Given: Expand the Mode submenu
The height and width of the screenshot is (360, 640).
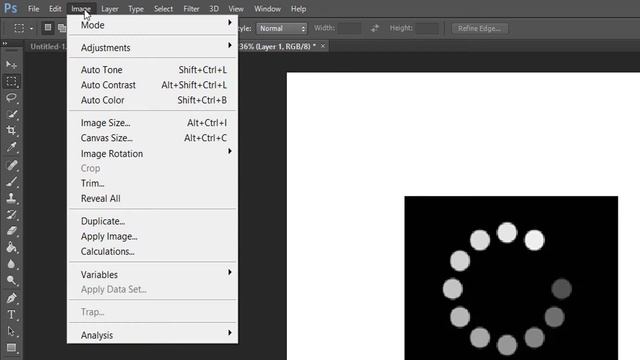Looking at the screenshot, I should tap(153, 25).
